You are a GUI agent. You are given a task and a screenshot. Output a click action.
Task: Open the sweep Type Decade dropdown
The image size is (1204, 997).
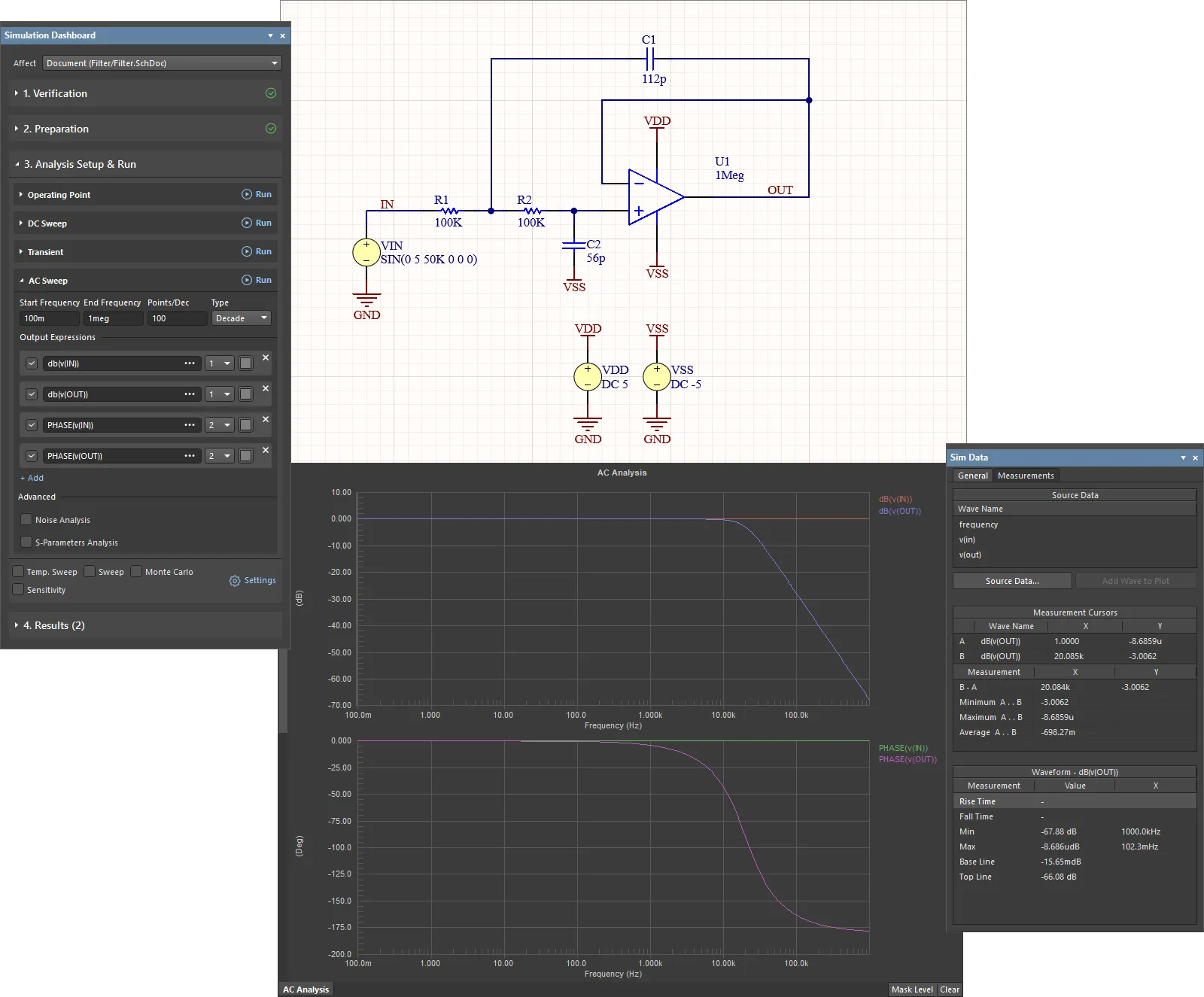pos(241,318)
